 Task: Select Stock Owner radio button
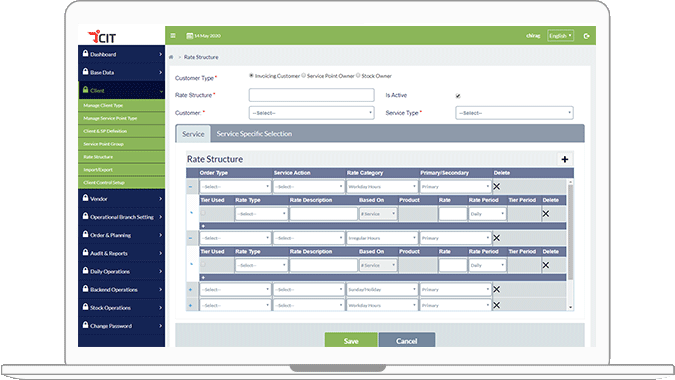(x=358, y=76)
